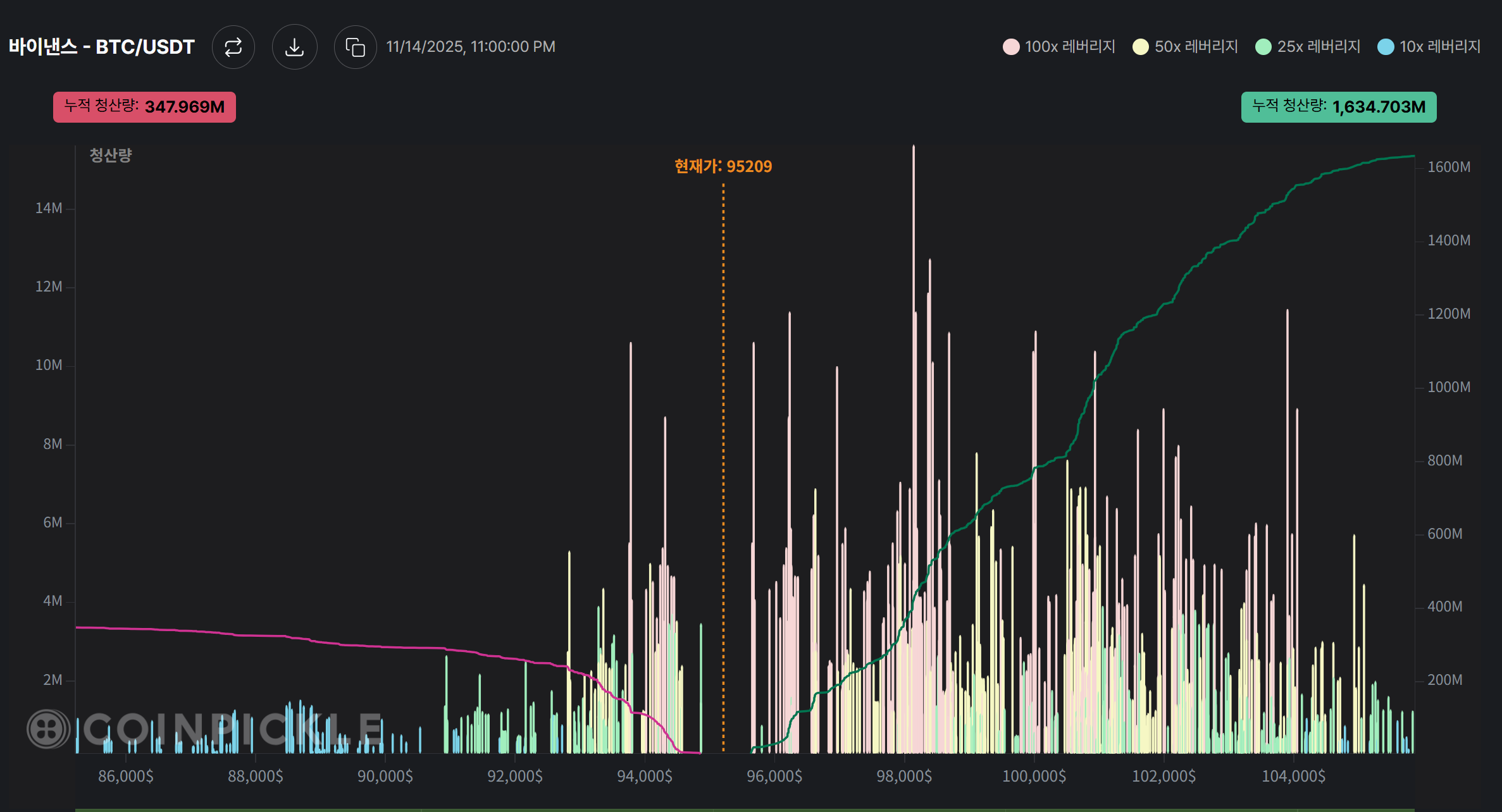The height and width of the screenshot is (812, 1502).
Task: Click the 92,000$ x-axis label
Action: click(514, 776)
